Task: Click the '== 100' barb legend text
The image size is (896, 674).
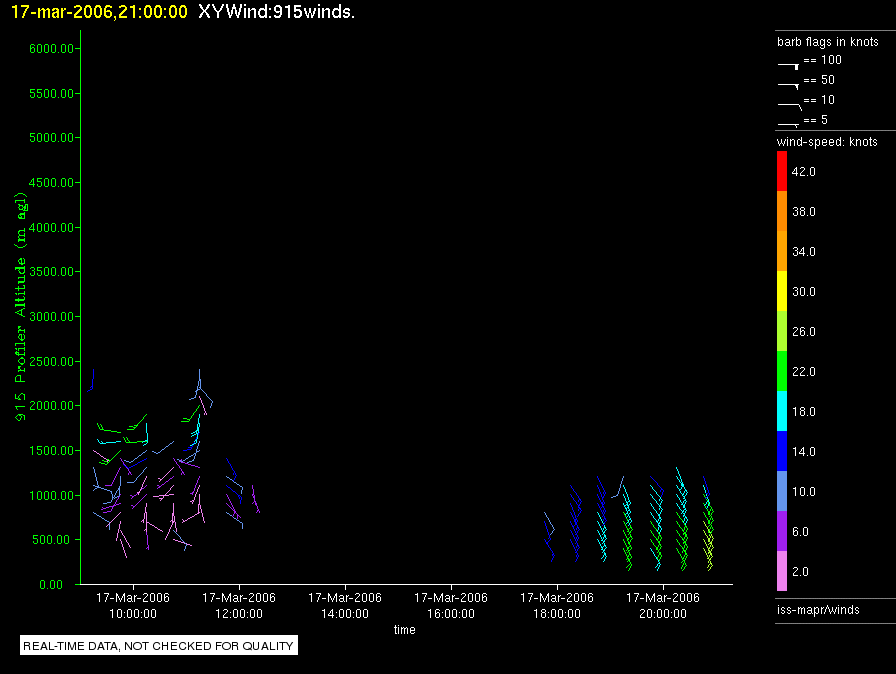Action: [822, 59]
